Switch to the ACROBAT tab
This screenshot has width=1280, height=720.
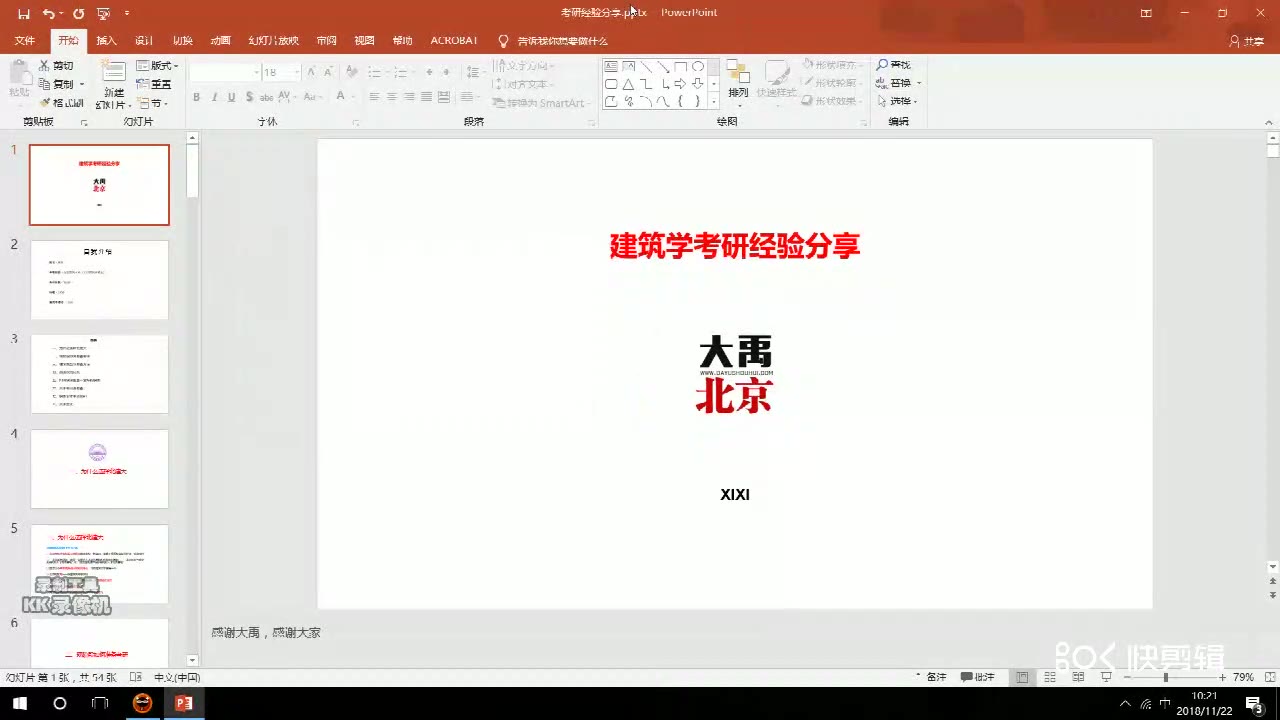pos(454,41)
